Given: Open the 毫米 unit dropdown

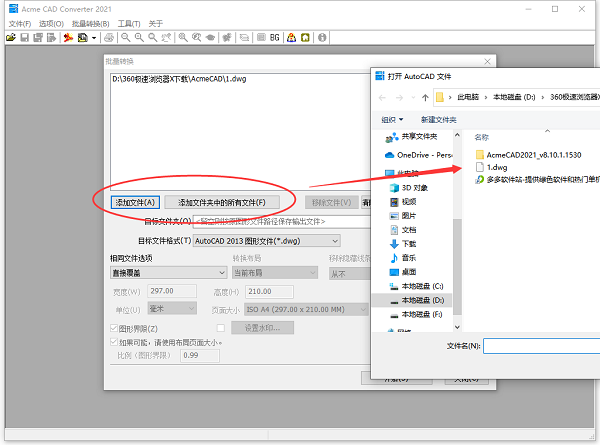Looking at the screenshot, I should 172,308.
